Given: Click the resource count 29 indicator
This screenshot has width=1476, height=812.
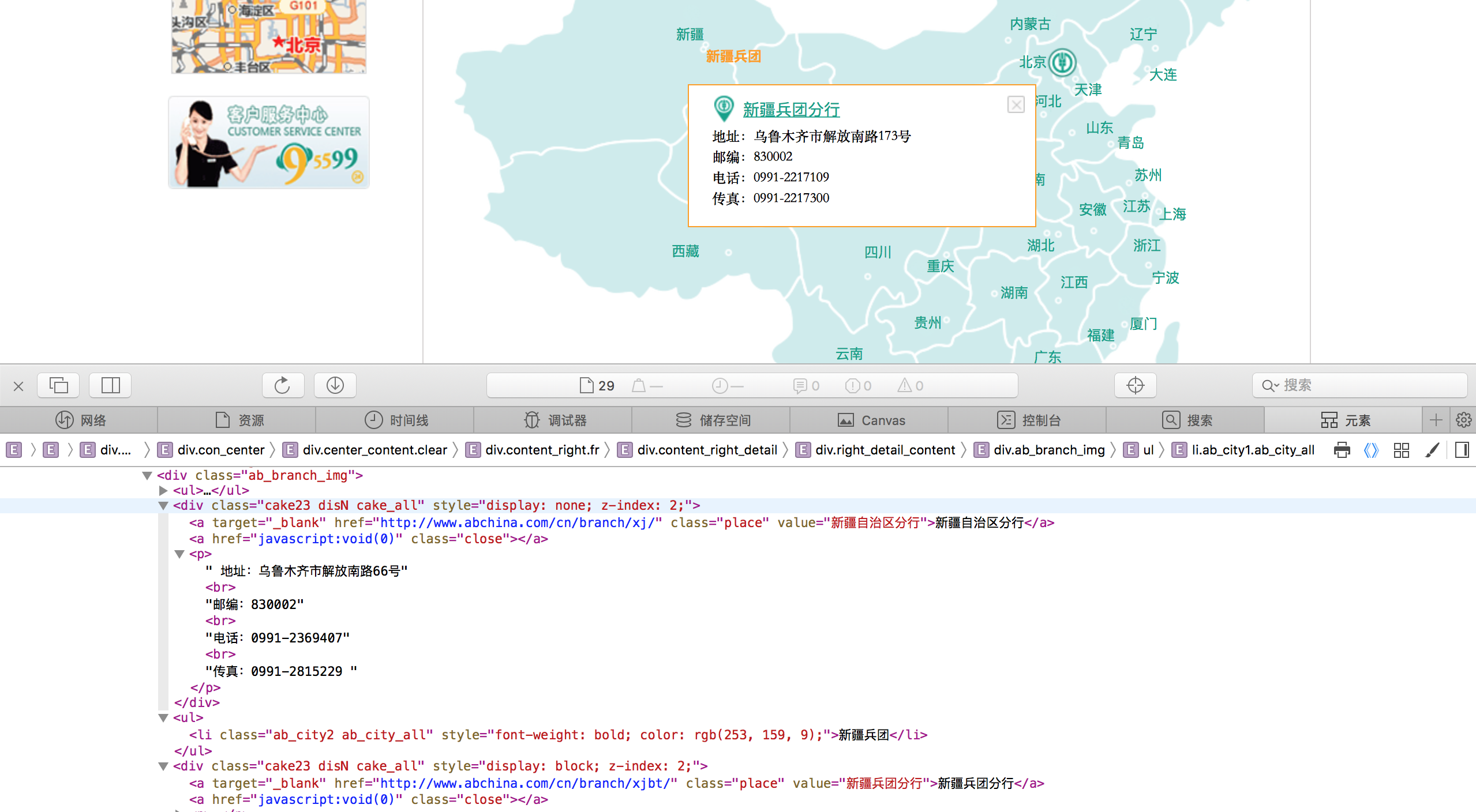Looking at the screenshot, I should click(597, 385).
